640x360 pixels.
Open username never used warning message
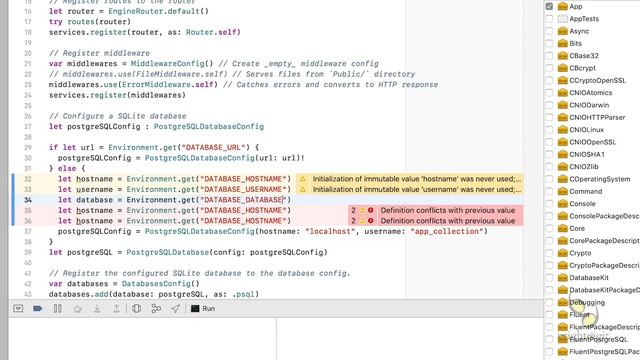[417, 189]
